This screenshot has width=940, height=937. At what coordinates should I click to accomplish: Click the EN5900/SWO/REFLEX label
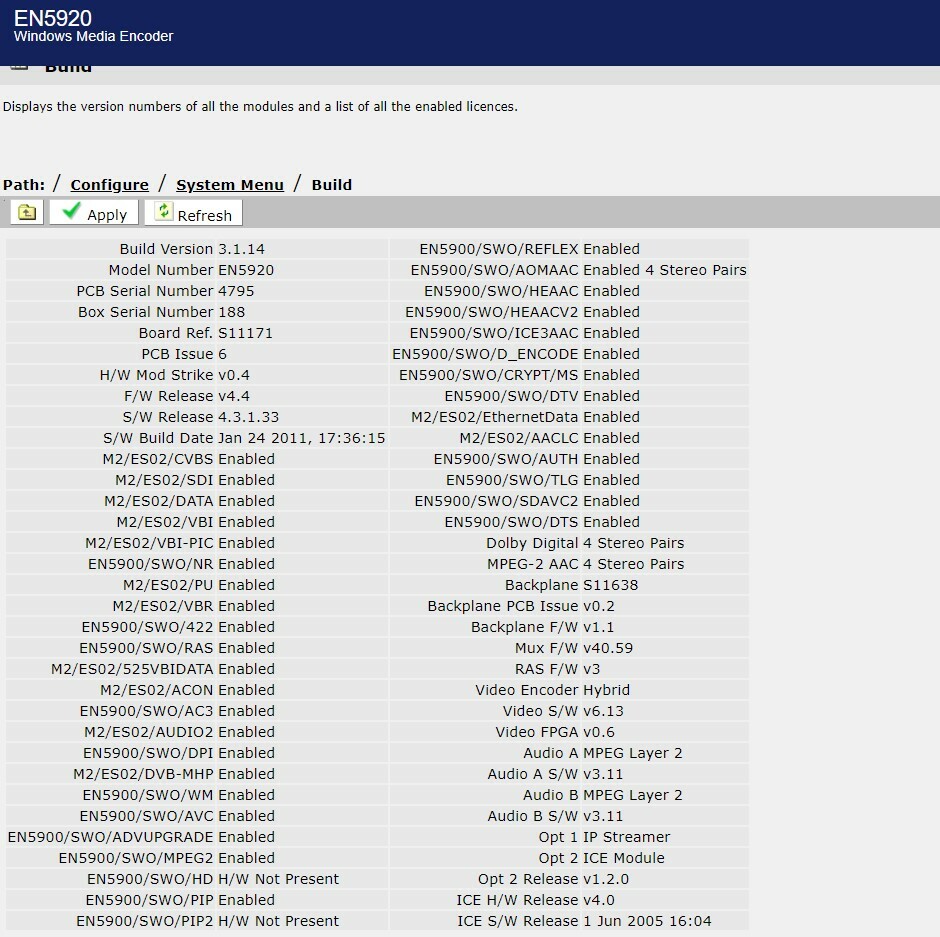[x=499, y=249]
